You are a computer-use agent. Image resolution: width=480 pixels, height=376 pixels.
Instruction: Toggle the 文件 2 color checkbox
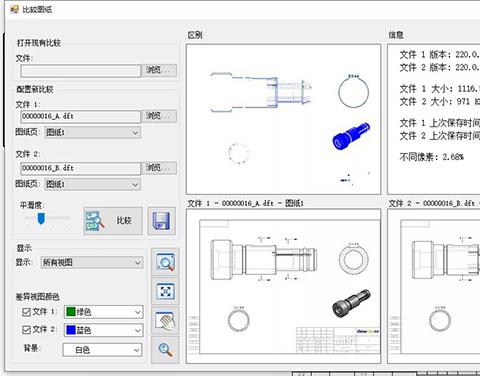click(26, 330)
